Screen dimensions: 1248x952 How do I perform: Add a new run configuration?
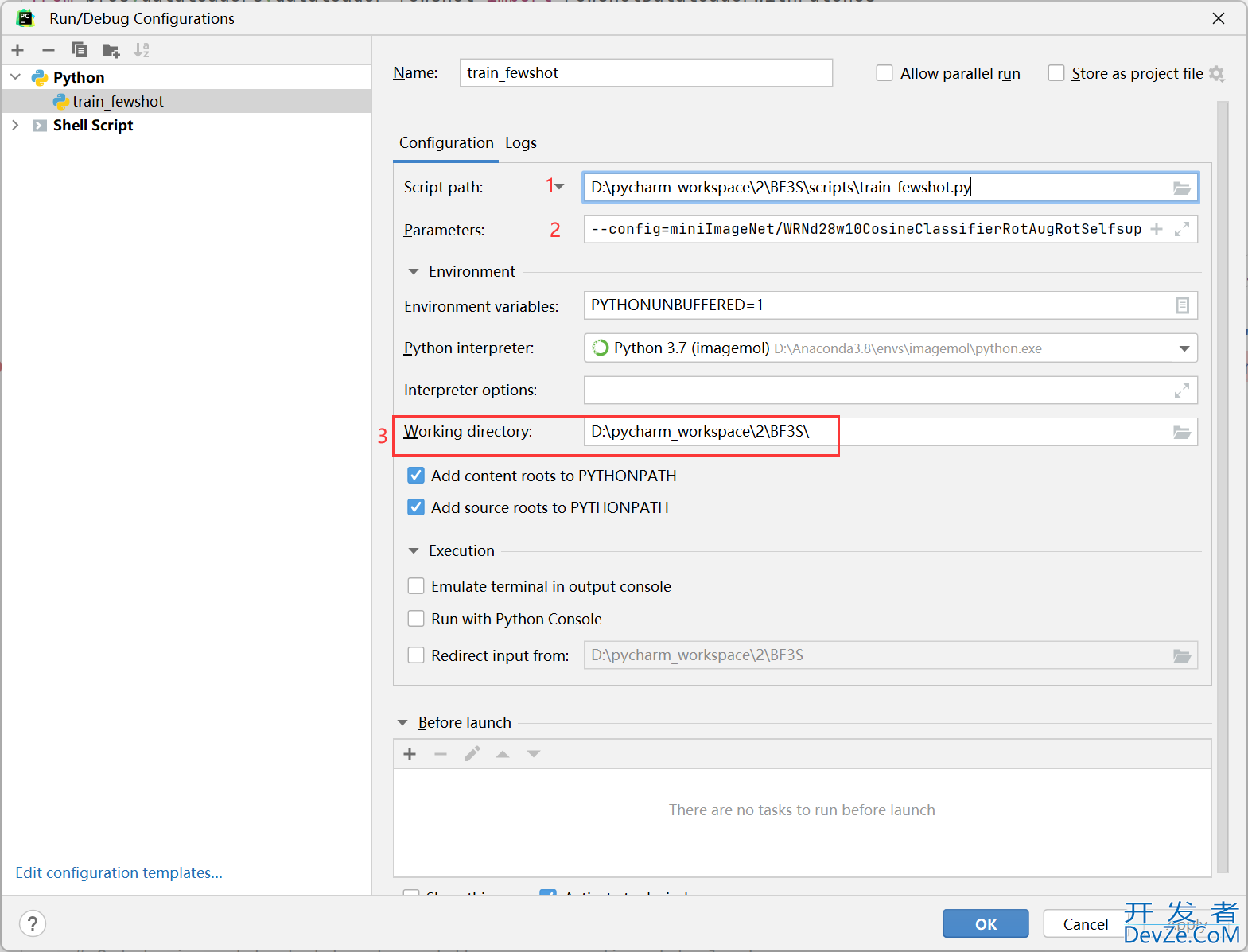pyautogui.click(x=17, y=50)
